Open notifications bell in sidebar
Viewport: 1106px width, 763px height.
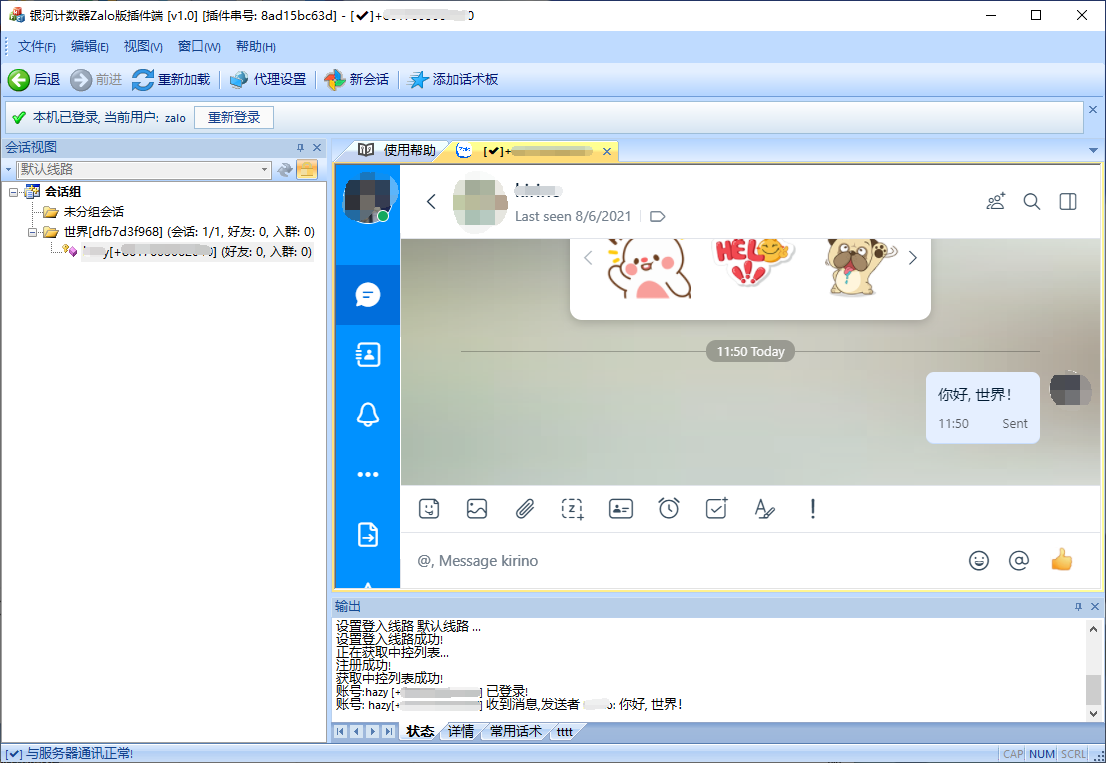coord(368,415)
